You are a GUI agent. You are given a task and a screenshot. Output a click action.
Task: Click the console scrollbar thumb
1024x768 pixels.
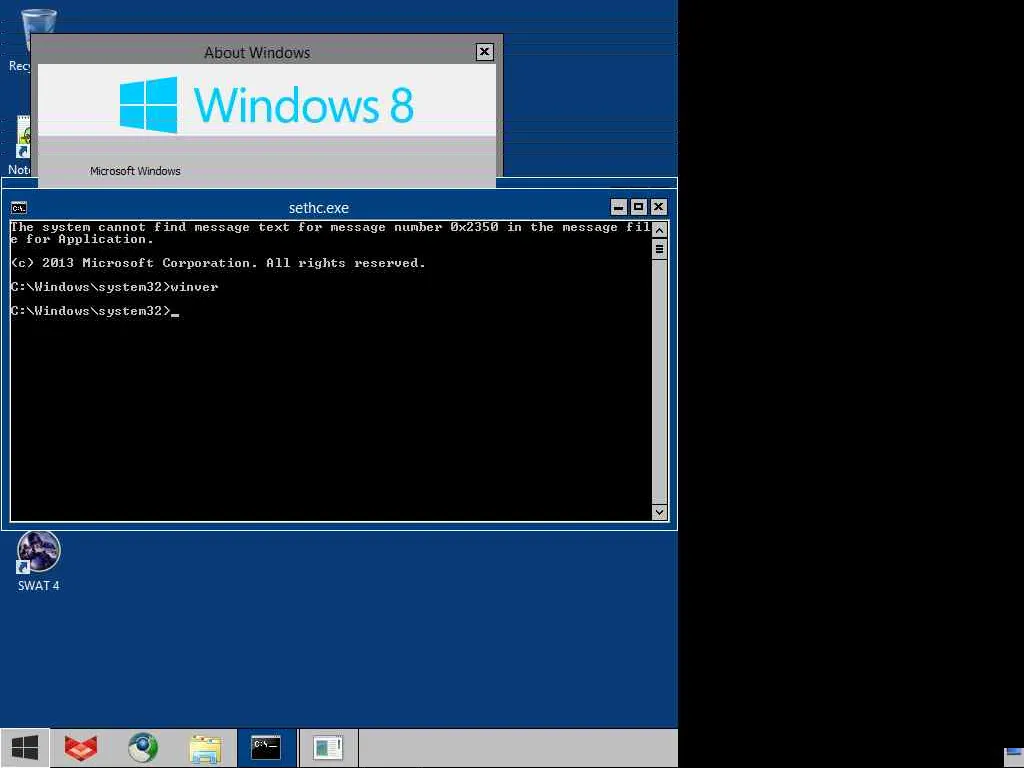pos(660,249)
